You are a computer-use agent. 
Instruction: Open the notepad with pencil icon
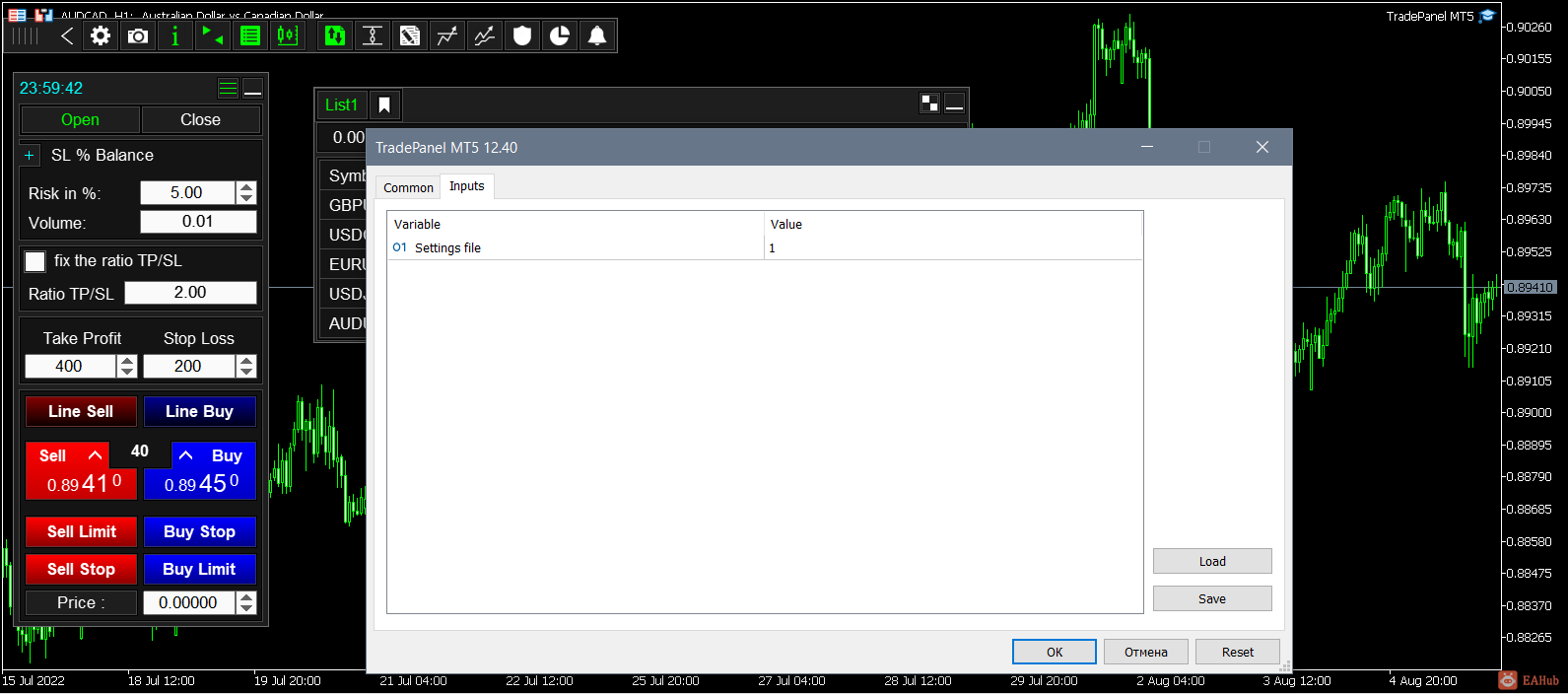point(410,36)
